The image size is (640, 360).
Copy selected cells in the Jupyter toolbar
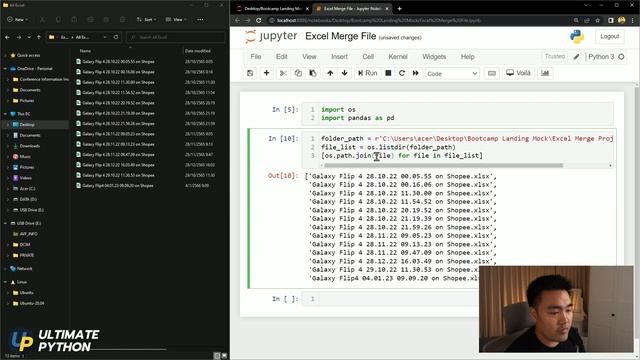pos(298,73)
